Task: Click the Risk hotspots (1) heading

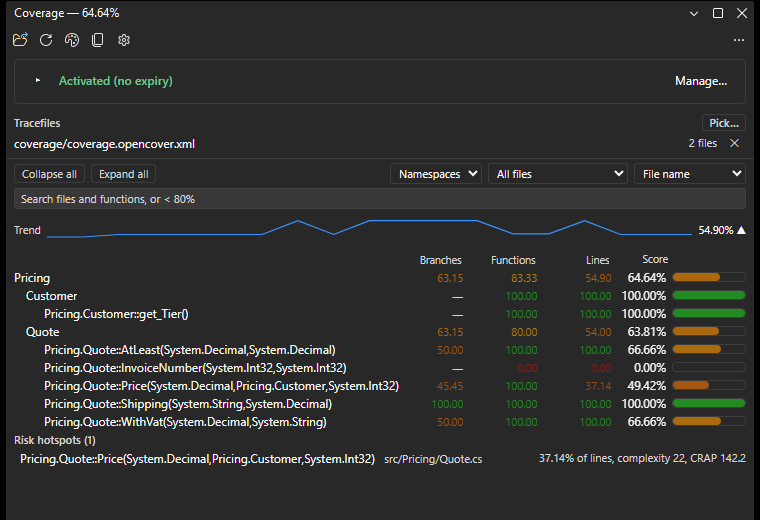Action: coord(55,440)
